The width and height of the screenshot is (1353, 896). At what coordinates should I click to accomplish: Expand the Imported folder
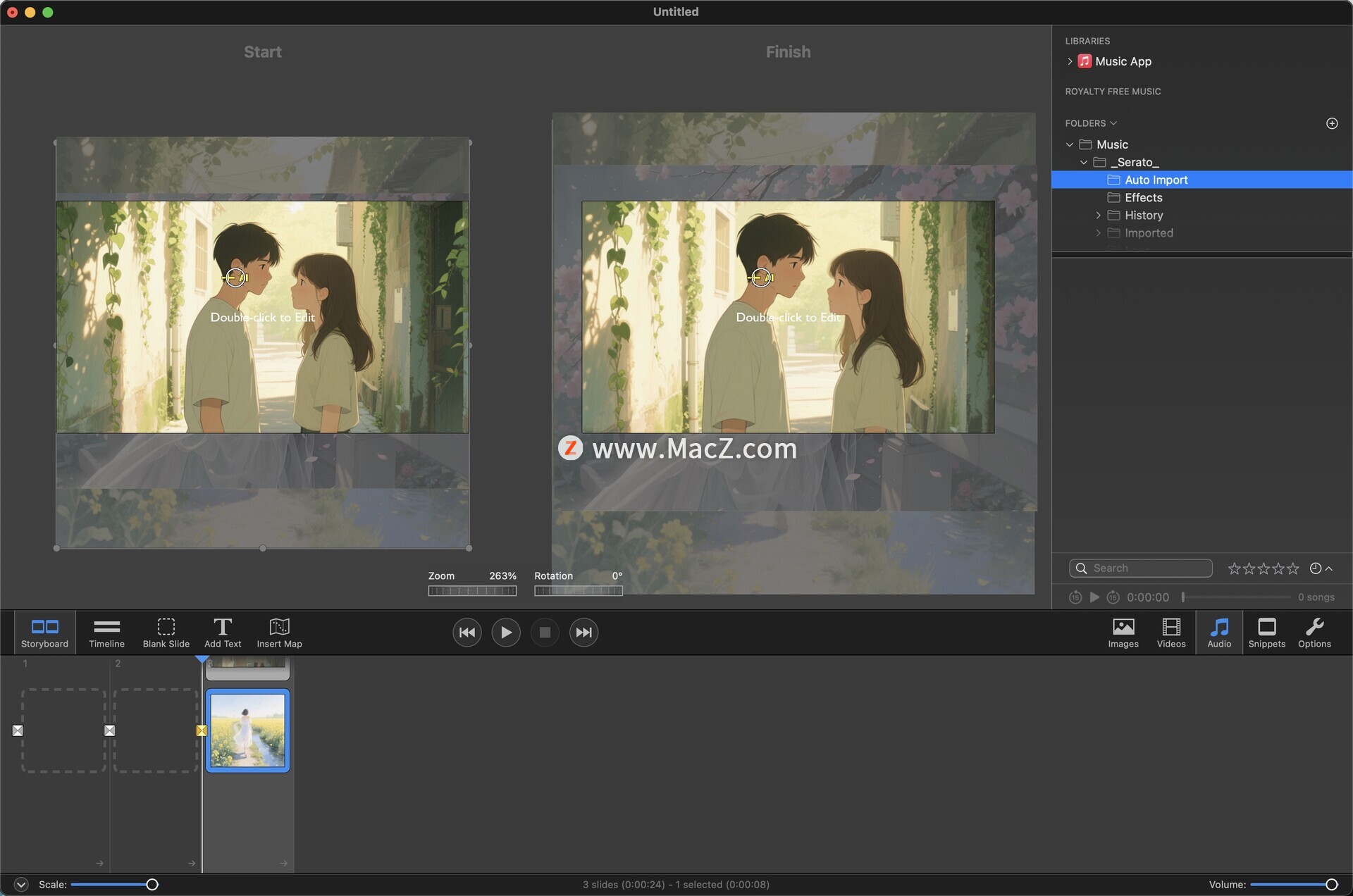coord(1098,232)
